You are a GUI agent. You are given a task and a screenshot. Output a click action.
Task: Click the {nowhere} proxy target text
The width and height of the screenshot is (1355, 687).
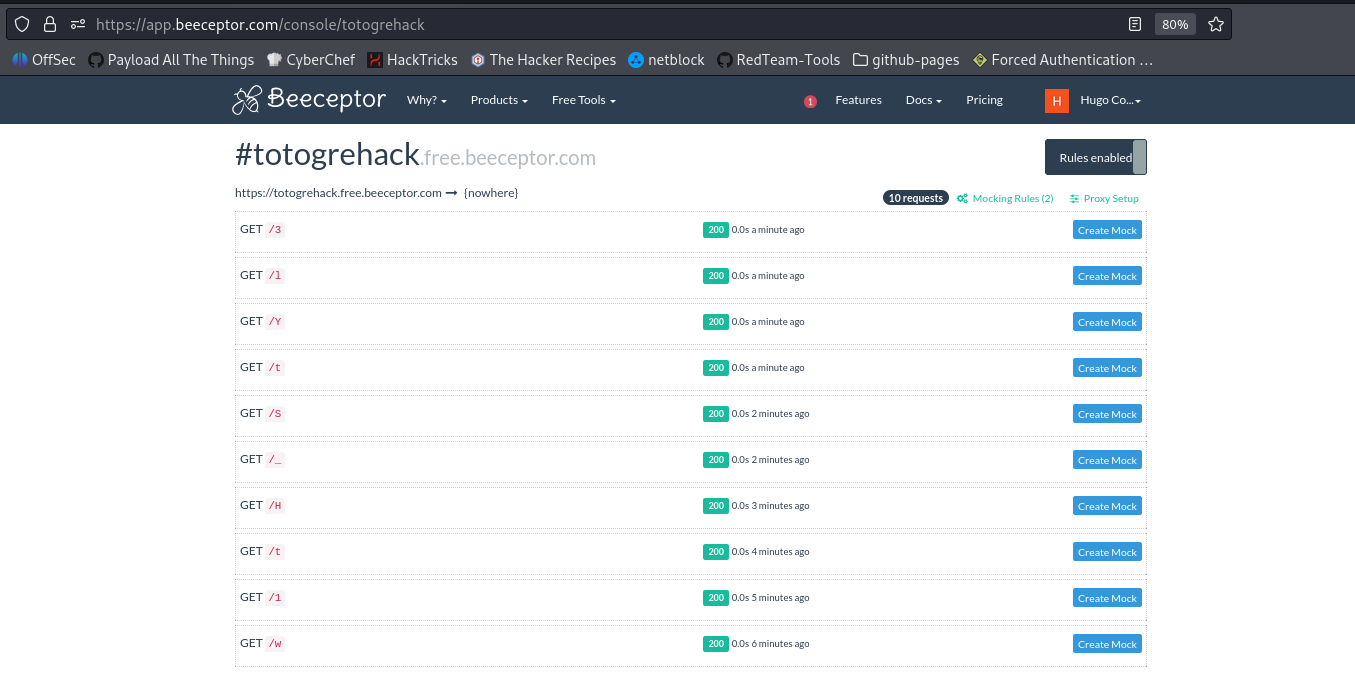point(491,193)
